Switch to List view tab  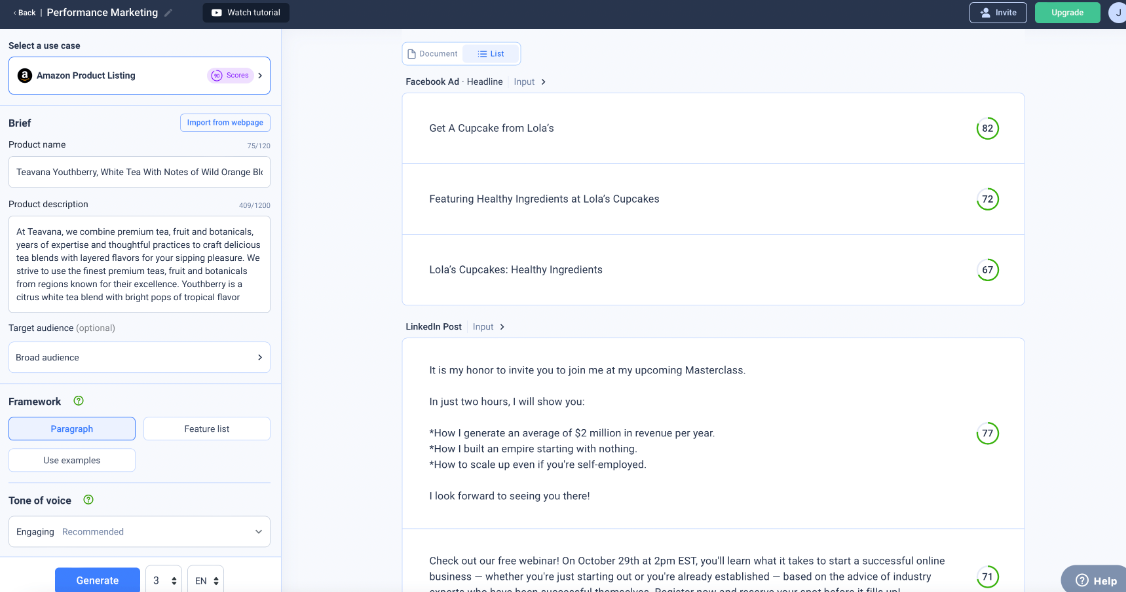point(491,54)
